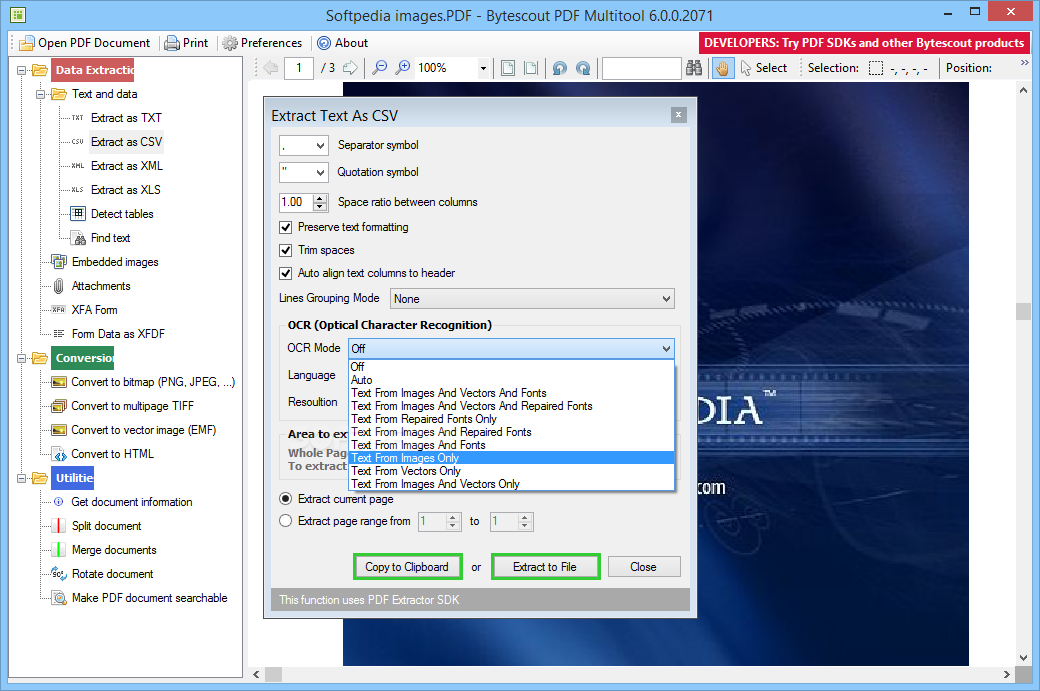Click the search text field in toolbar
1040x691 pixels.
pyautogui.click(x=641, y=68)
